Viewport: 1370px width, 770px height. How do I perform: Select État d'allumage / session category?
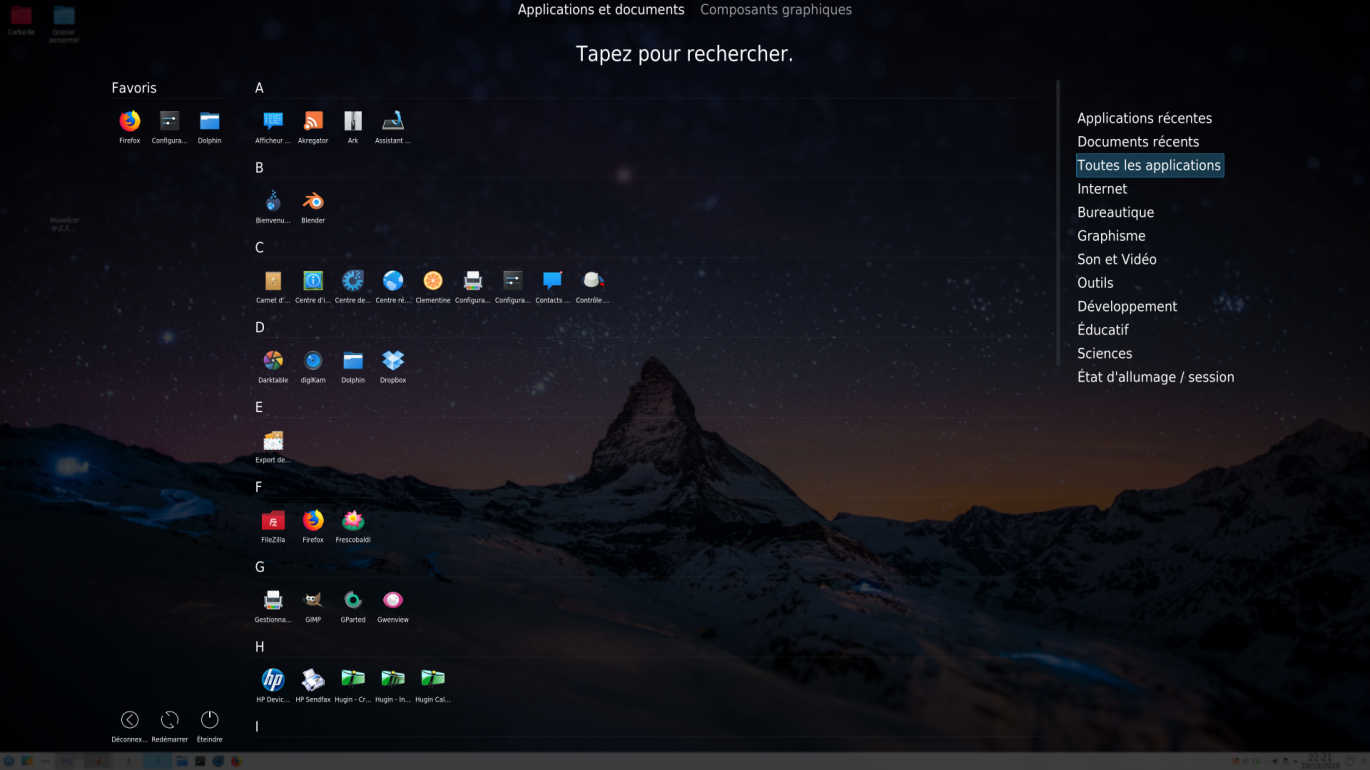pyautogui.click(x=1155, y=377)
